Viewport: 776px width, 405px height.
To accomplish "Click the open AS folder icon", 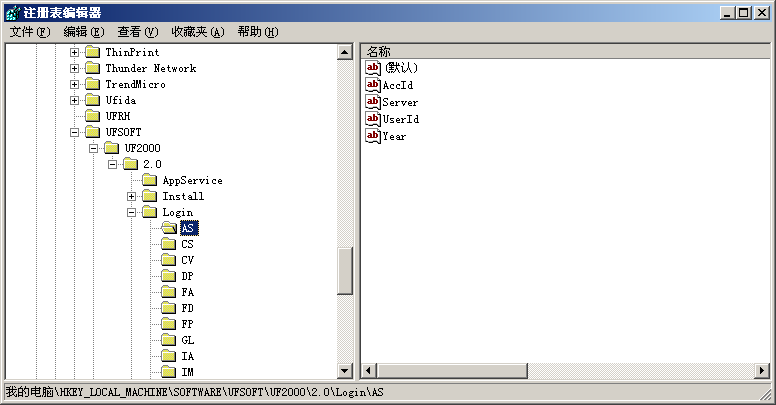I will [169, 228].
